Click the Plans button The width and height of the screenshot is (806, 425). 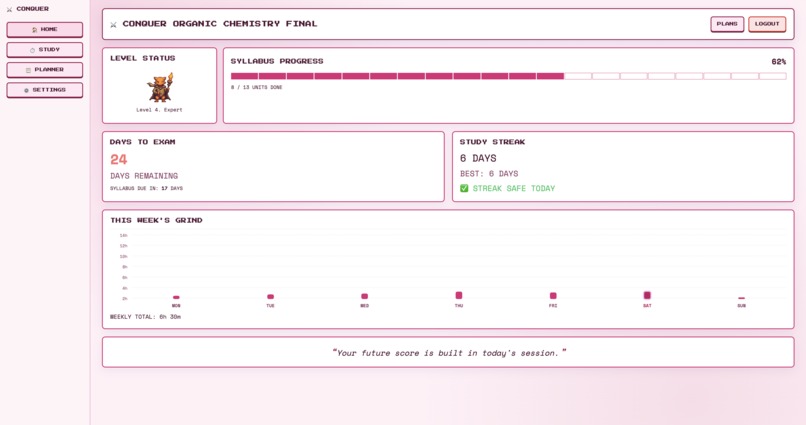click(x=727, y=24)
